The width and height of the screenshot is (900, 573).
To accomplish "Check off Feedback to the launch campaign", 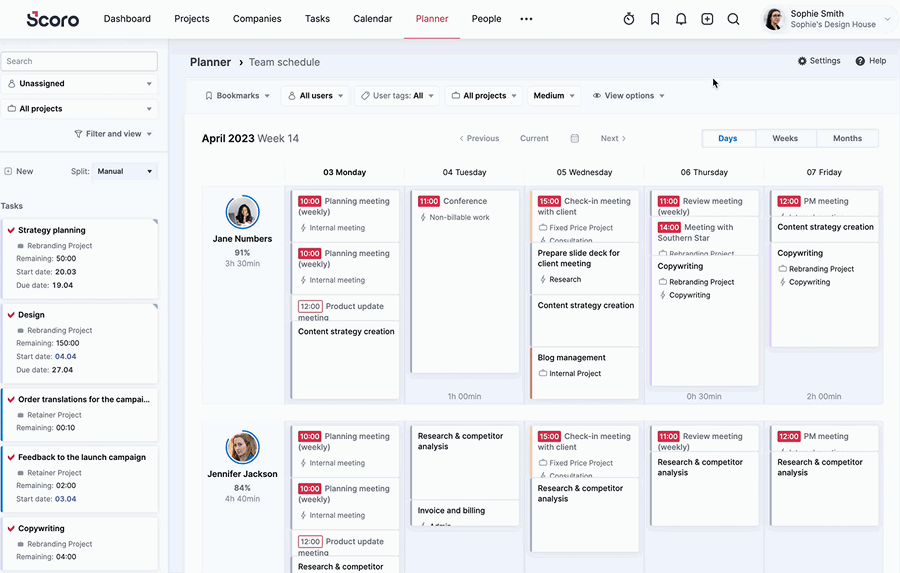I will tap(10, 457).
